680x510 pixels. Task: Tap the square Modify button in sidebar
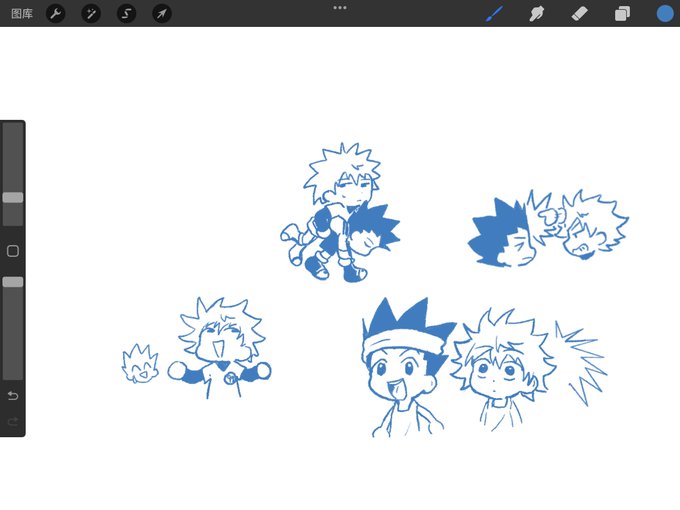click(x=13, y=251)
